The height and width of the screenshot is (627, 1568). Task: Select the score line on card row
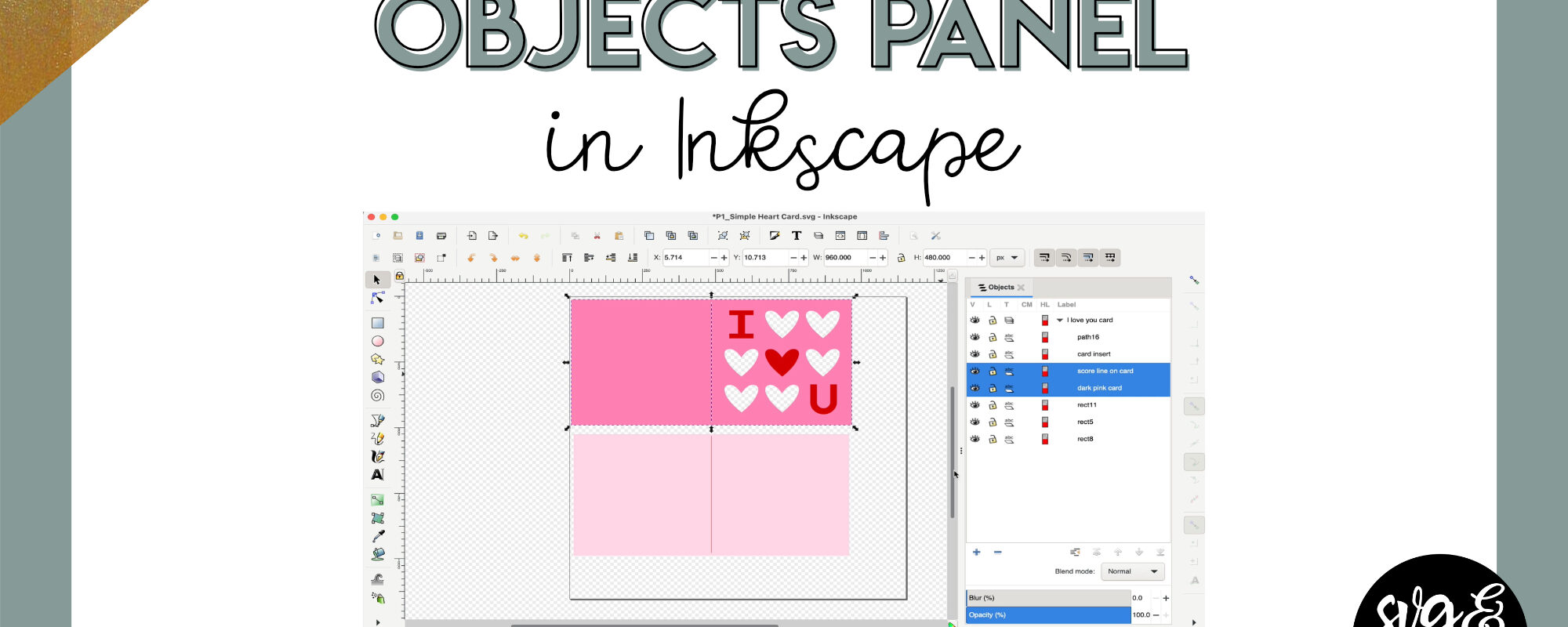tap(1069, 371)
